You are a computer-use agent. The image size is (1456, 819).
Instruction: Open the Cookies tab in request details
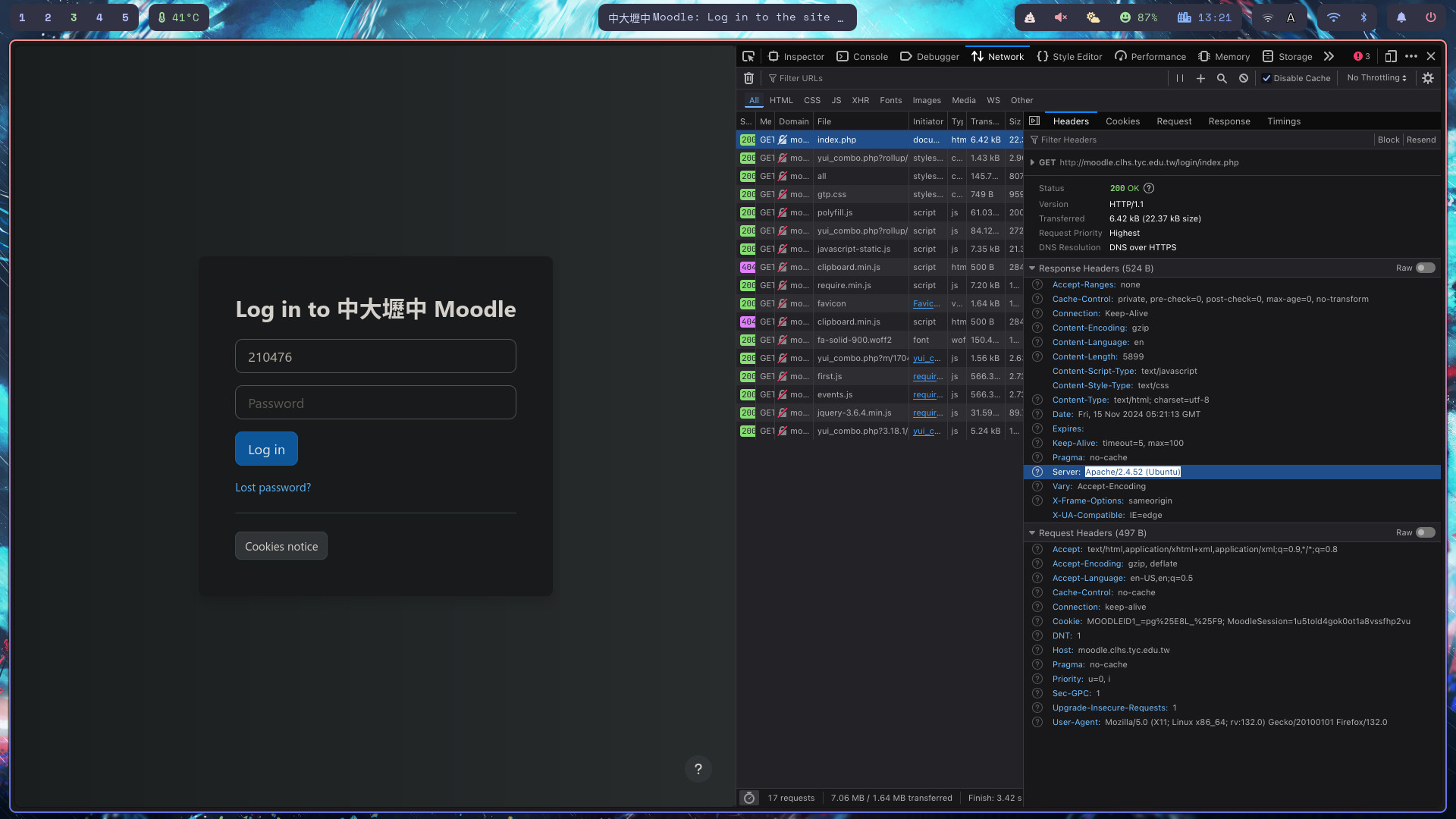click(x=1122, y=121)
